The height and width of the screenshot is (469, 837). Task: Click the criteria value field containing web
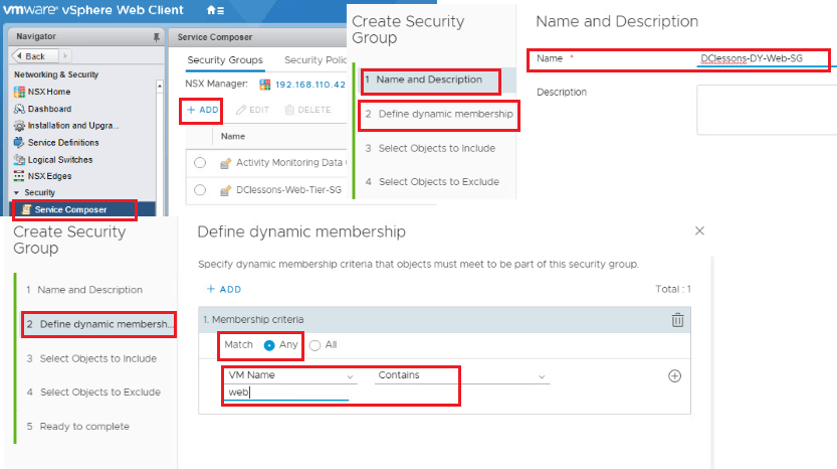point(286,392)
